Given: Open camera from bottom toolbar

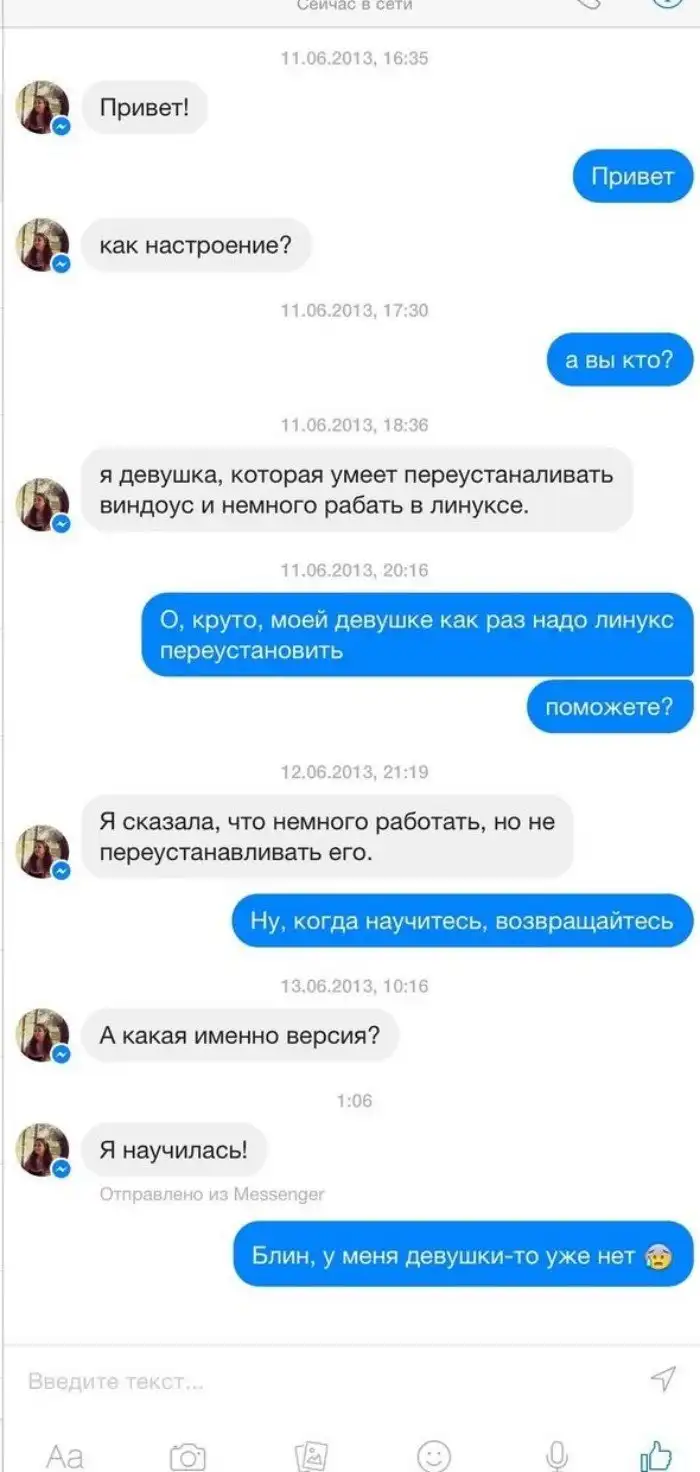Looking at the screenshot, I should point(188,1456).
